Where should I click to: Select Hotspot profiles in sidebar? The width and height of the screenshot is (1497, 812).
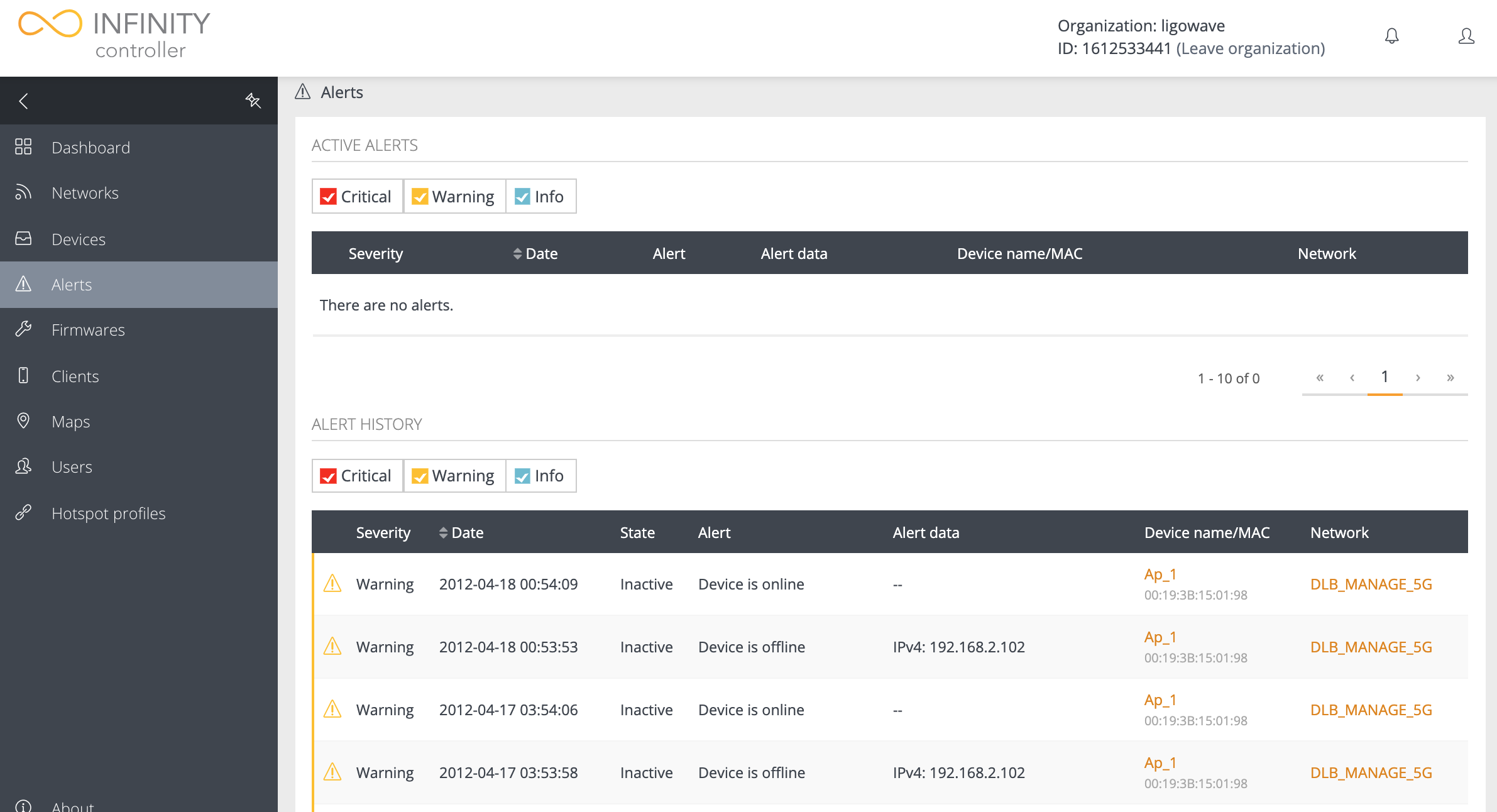click(x=108, y=513)
